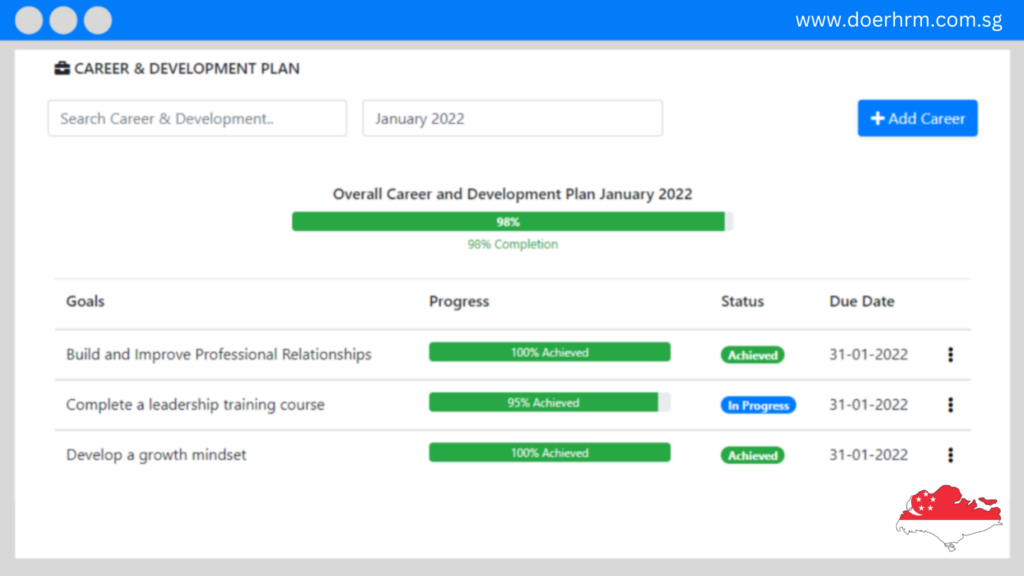Click the overall 98% progress bar
Viewport: 1024px width, 576px height.
click(512, 222)
